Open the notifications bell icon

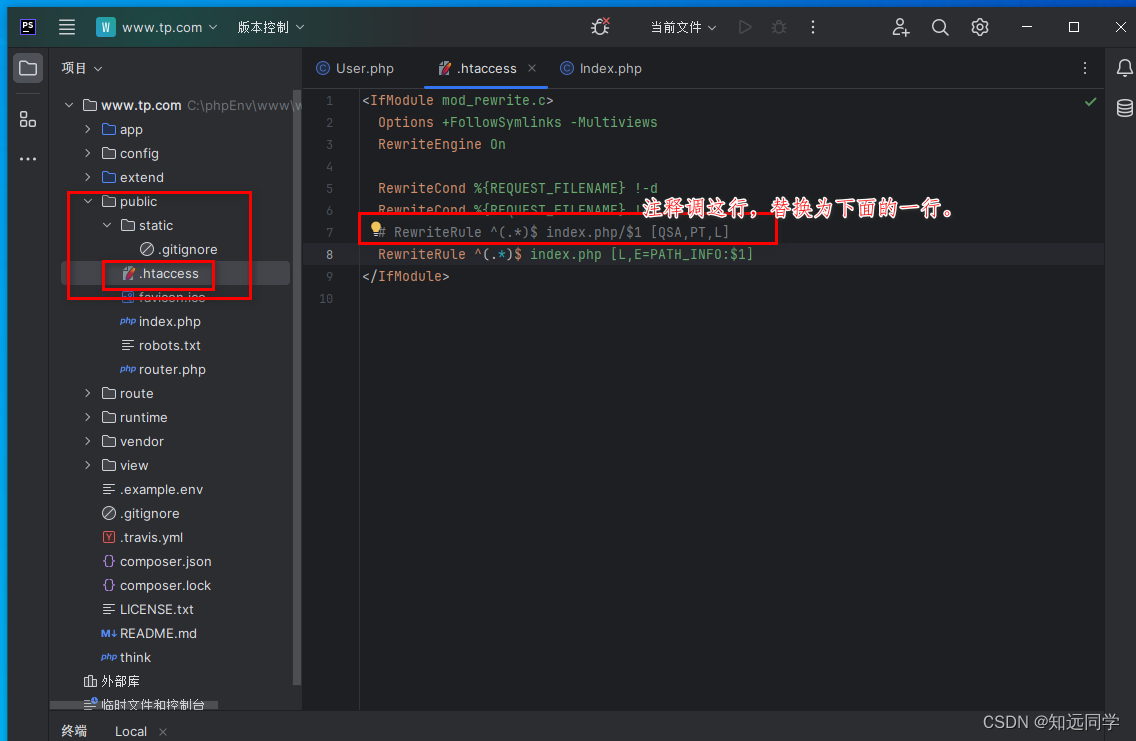pos(1124,68)
